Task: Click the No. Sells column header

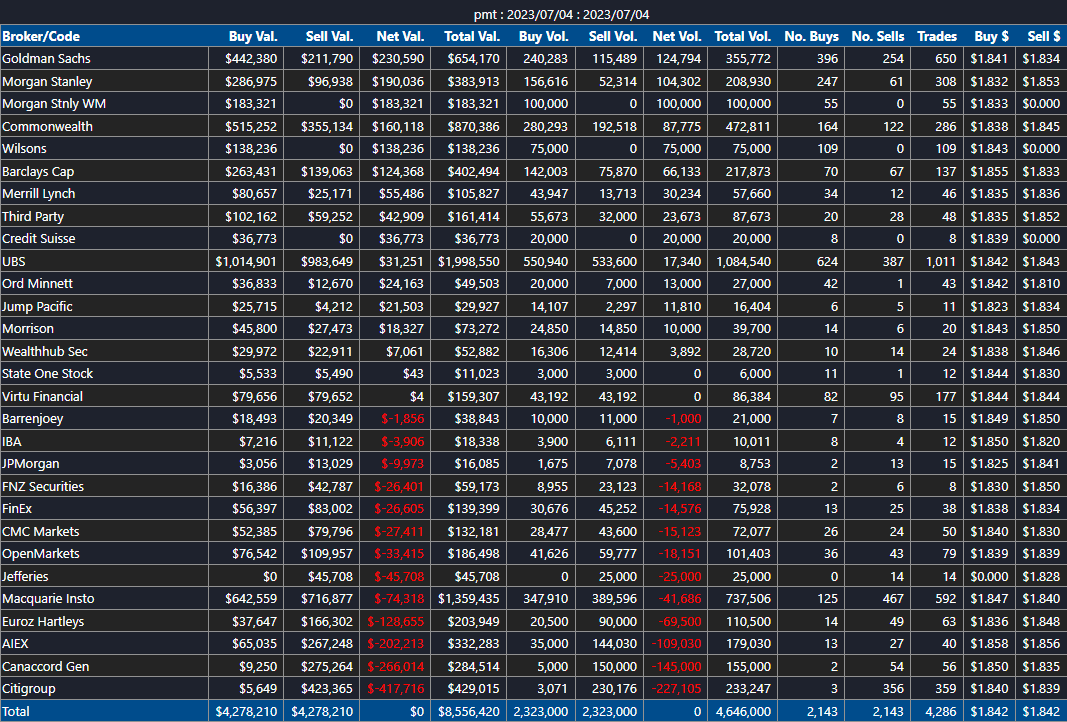Action: pos(878,37)
